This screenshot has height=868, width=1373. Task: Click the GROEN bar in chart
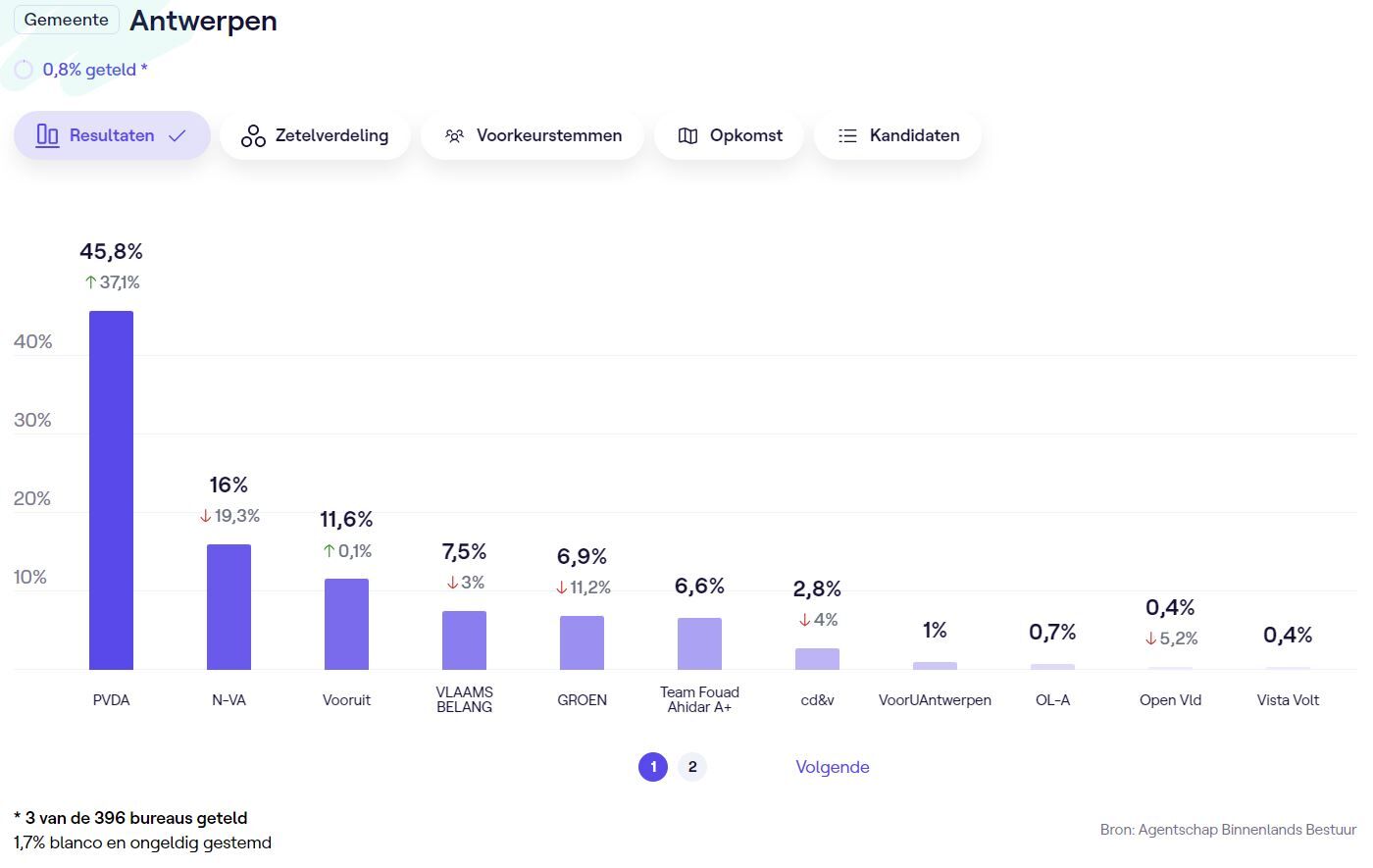pos(582,642)
